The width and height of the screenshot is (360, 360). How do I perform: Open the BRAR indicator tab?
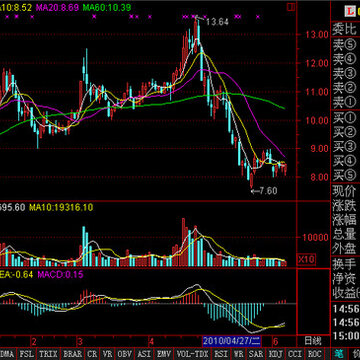pyautogui.click(x=72, y=354)
